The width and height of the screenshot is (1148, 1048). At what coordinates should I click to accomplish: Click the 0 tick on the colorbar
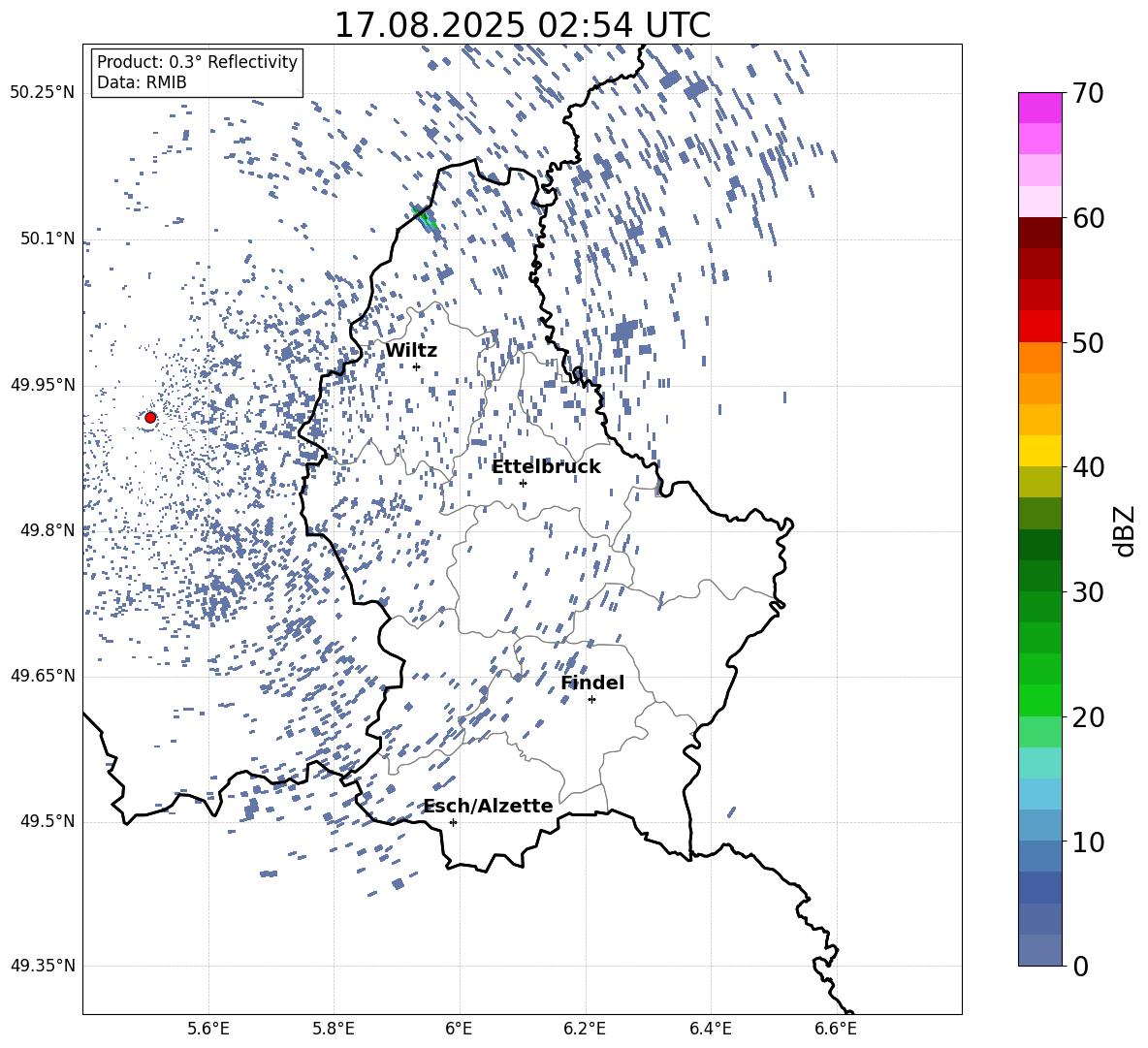pyautogui.click(x=1080, y=966)
